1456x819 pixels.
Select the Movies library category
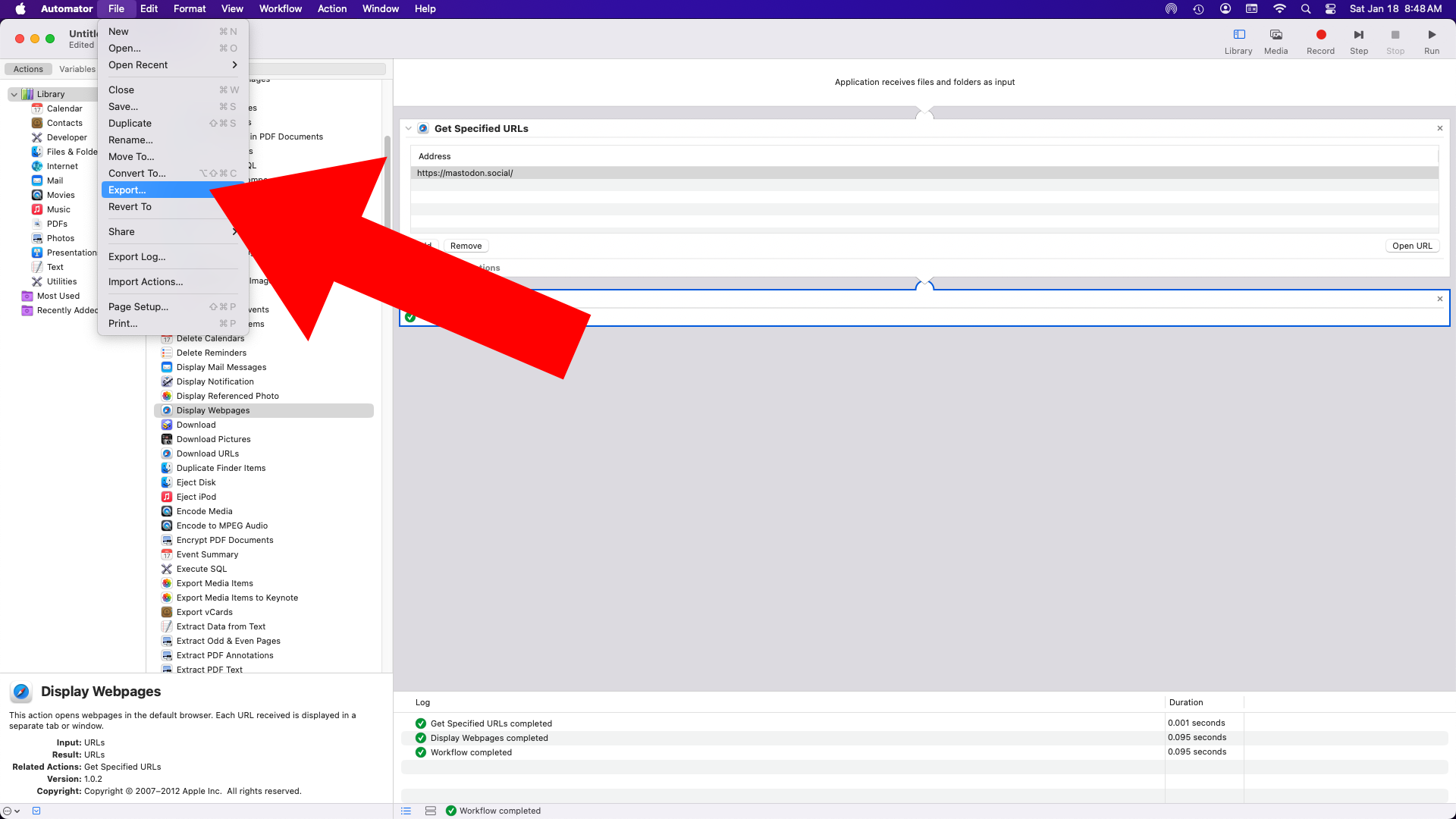pos(61,195)
